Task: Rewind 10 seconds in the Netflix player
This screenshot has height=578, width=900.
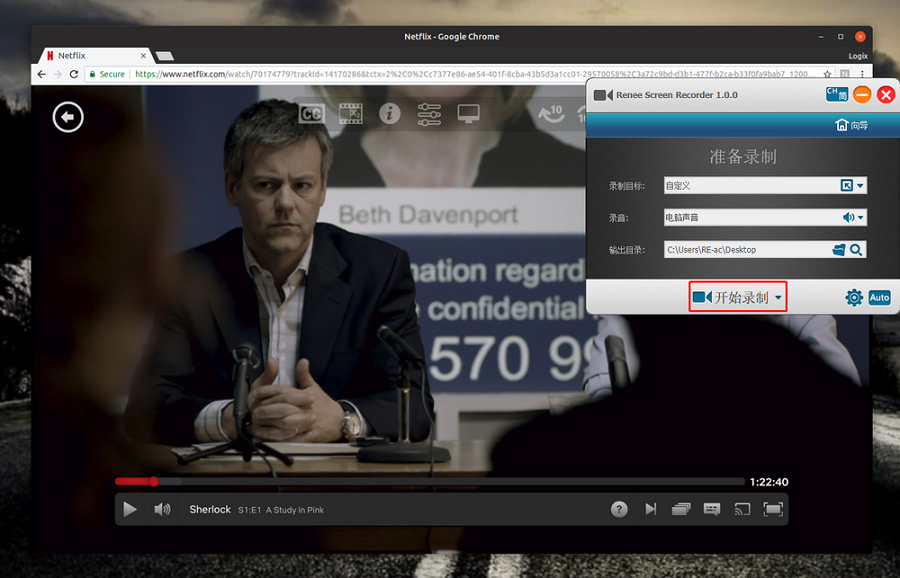Action: click(x=550, y=114)
